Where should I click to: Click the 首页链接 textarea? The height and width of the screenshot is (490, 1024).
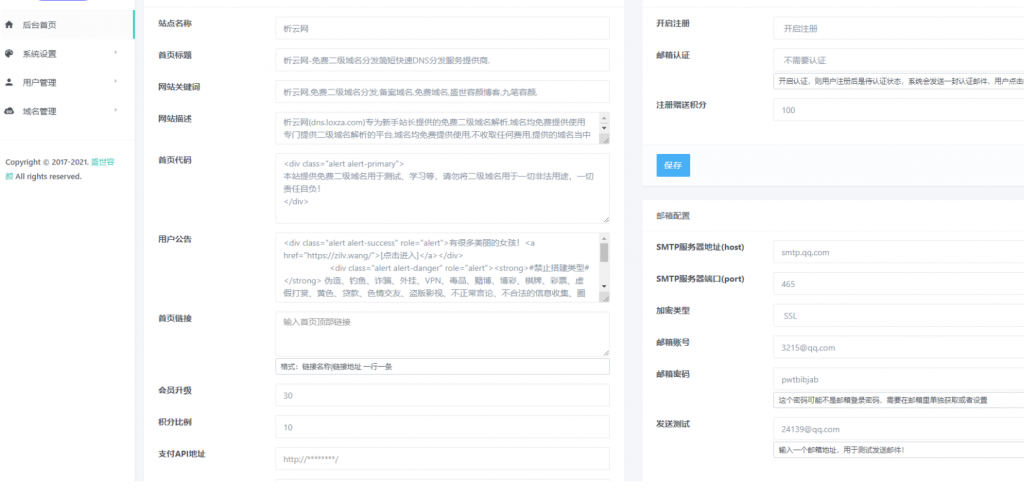442,333
